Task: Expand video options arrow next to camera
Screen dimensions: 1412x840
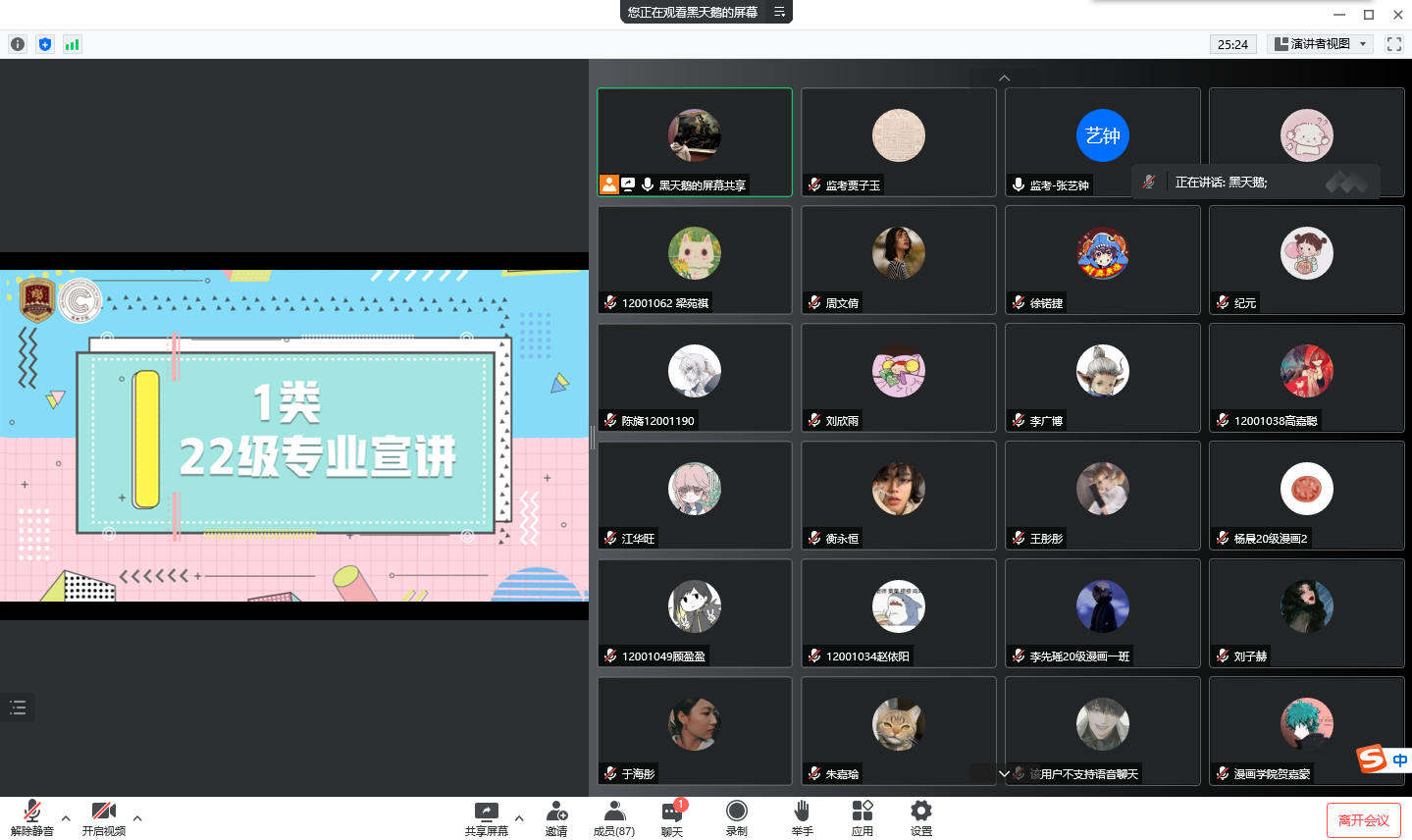Action: click(137, 817)
